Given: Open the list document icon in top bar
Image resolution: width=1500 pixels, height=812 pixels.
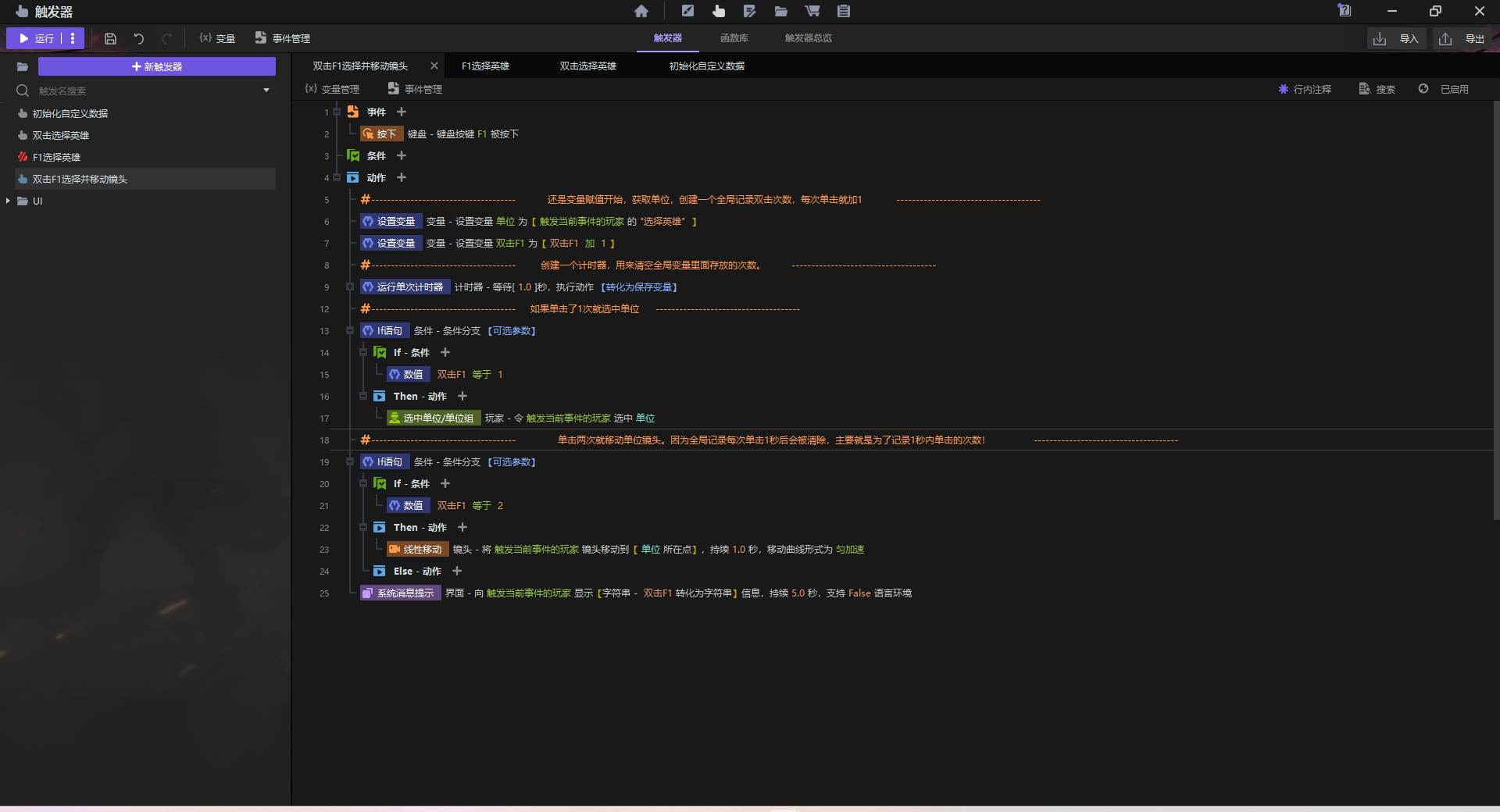Looking at the screenshot, I should point(844,11).
